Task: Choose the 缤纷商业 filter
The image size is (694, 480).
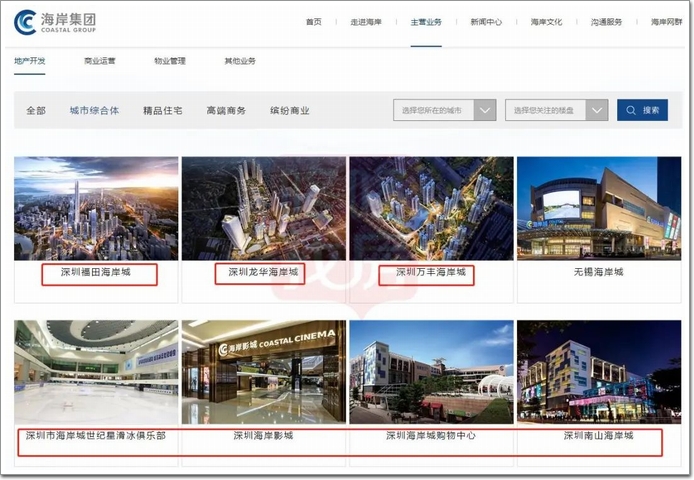Action: (290, 111)
